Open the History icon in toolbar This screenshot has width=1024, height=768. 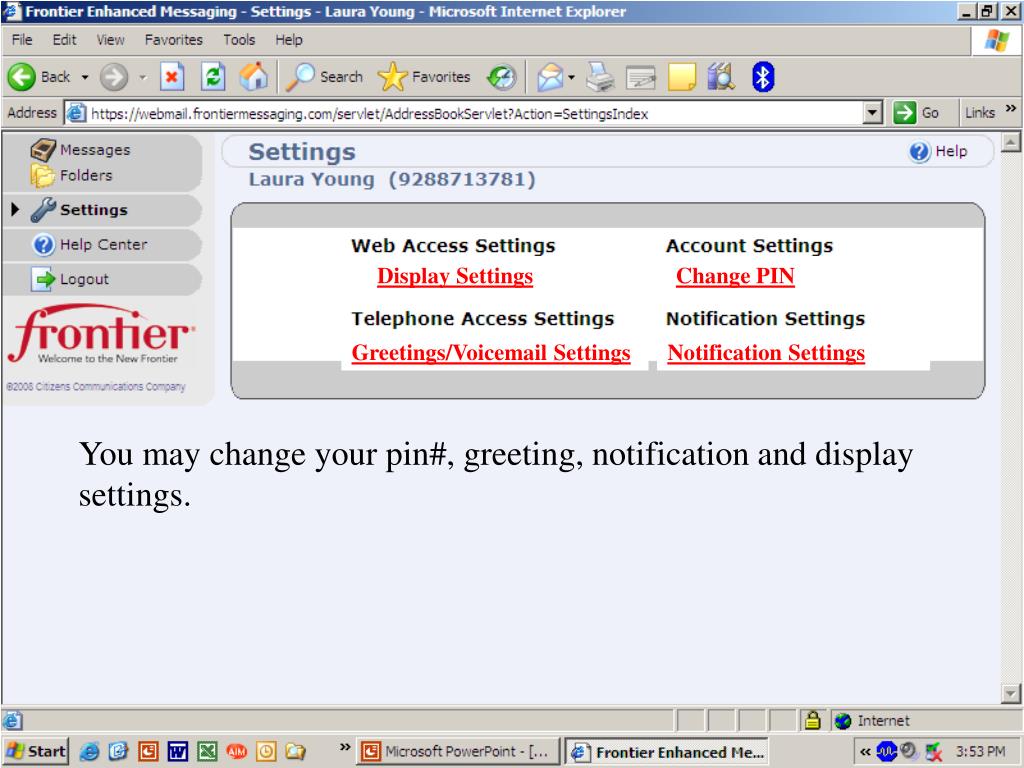502,77
